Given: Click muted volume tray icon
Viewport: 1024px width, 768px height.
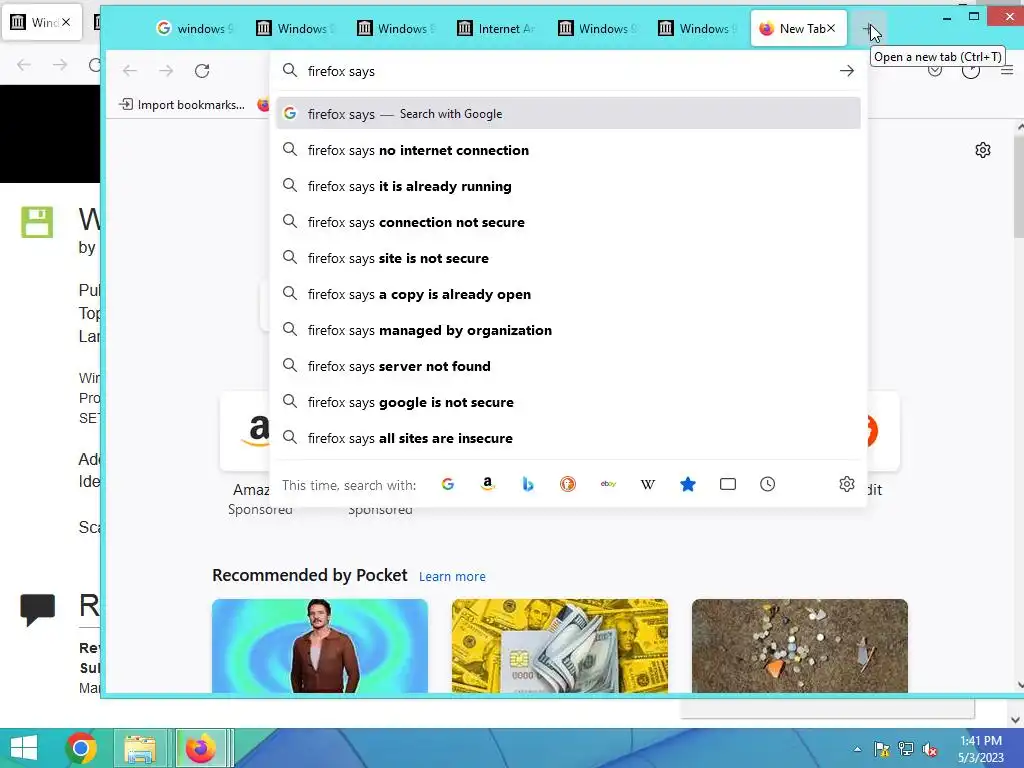Looking at the screenshot, I should [x=929, y=748].
